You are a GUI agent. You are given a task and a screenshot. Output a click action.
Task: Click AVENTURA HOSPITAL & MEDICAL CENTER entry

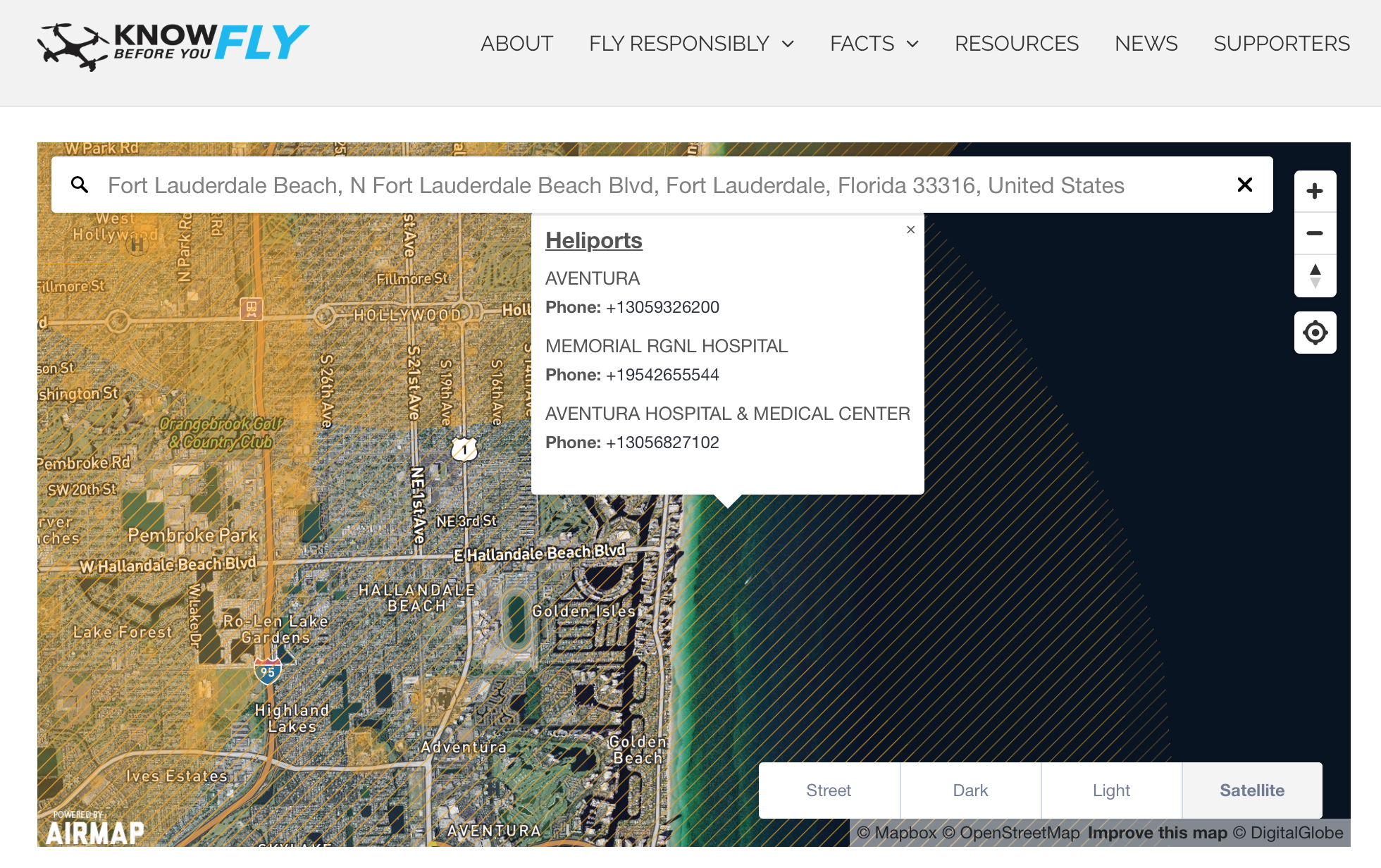728,414
